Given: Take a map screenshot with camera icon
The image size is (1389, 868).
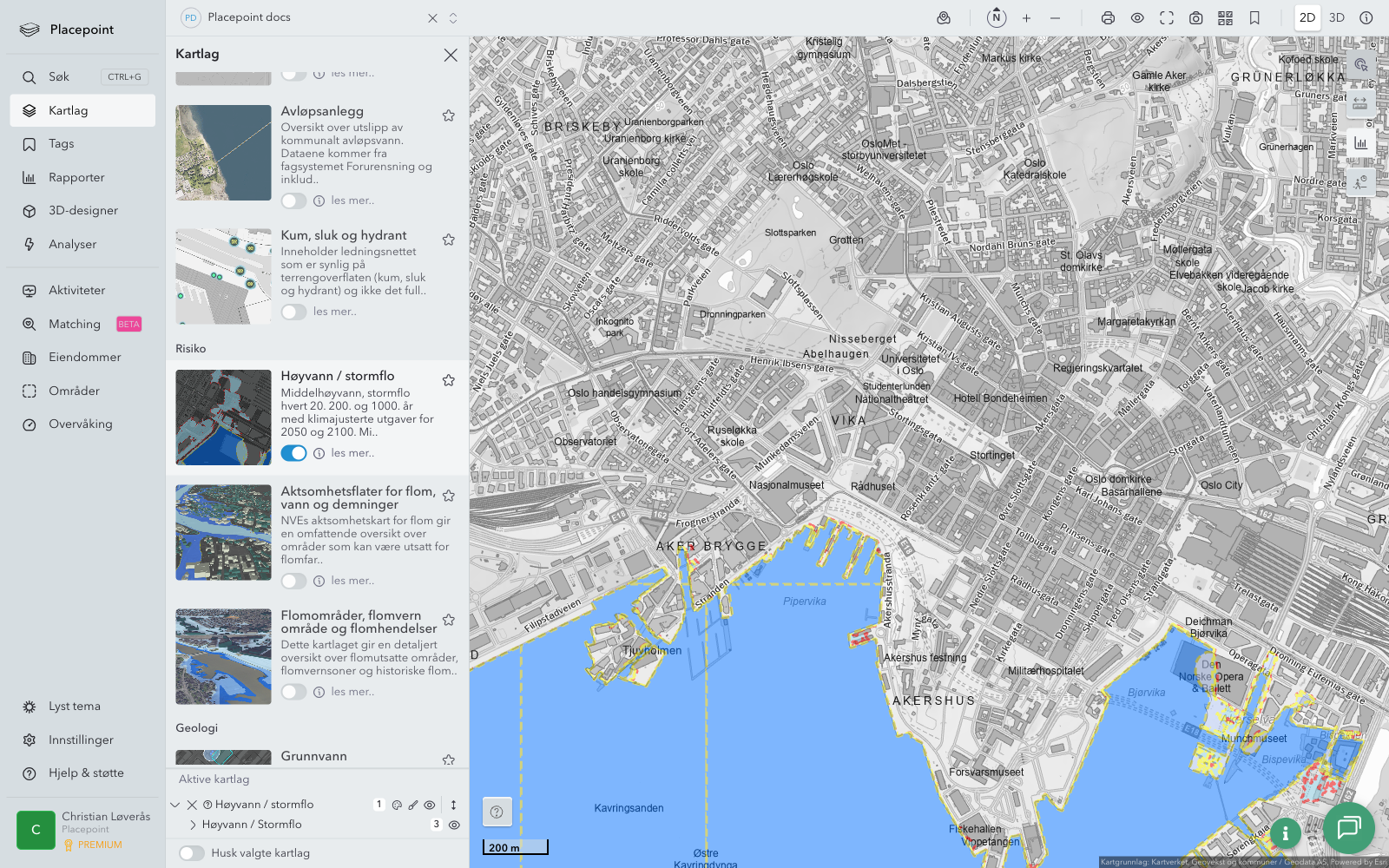Looking at the screenshot, I should coord(1195,18).
